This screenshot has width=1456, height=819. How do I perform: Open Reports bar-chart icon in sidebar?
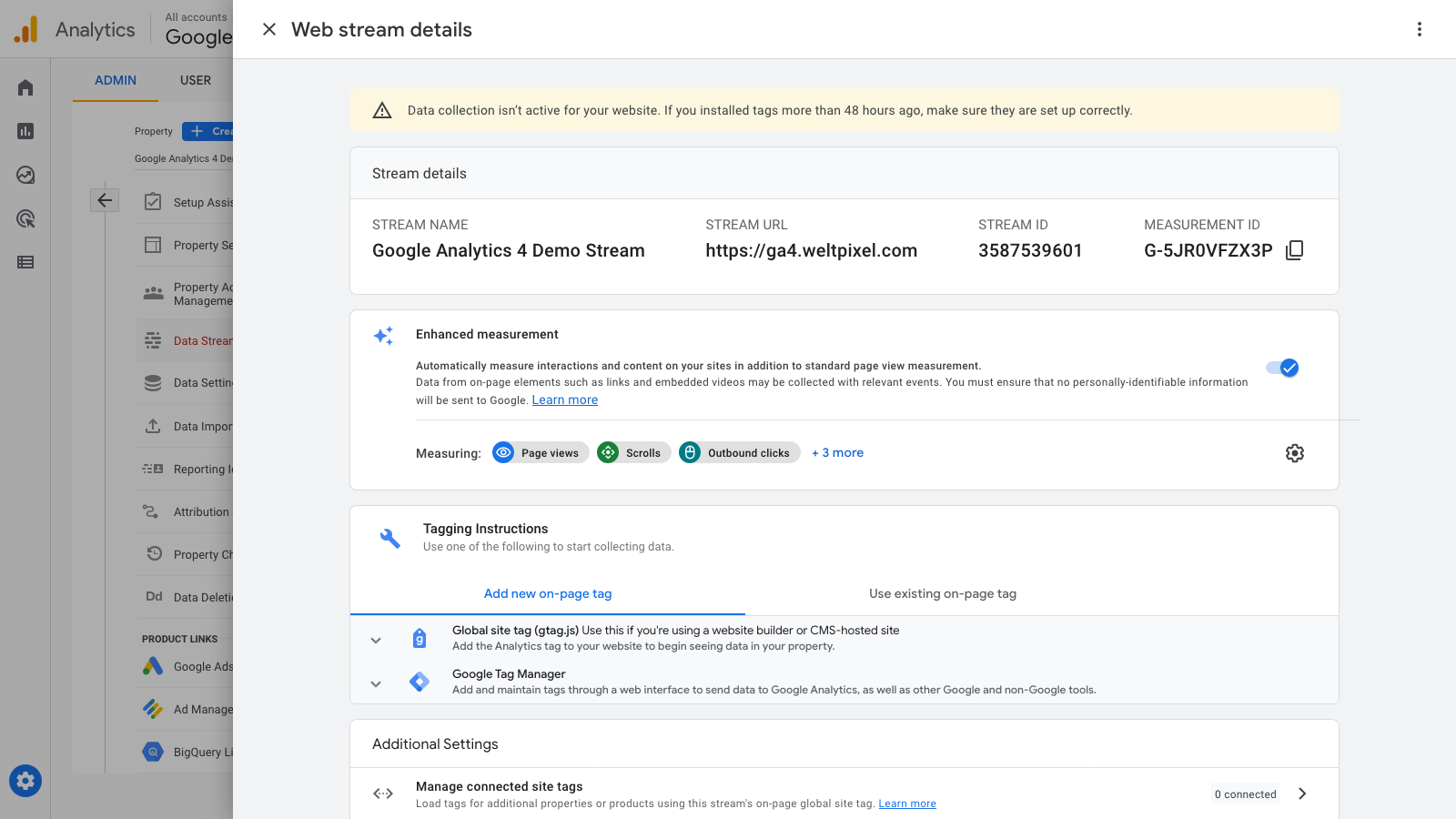click(x=25, y=131)
